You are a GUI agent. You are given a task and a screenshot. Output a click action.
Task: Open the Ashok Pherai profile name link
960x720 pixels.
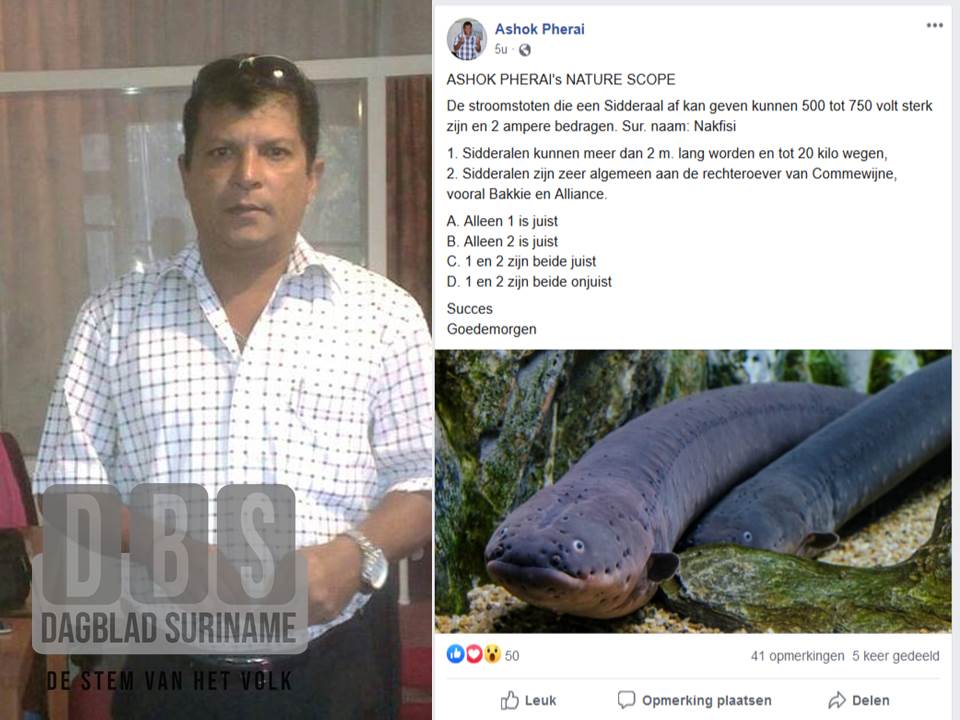(x=539, y=29)
